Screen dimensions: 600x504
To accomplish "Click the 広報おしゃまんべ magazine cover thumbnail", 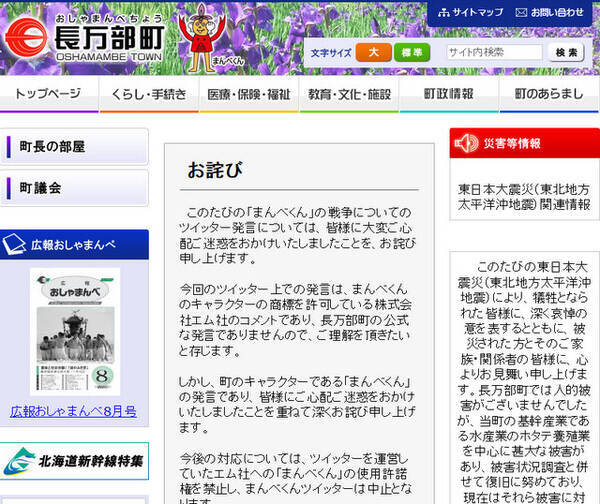I will tap(74, 330).
